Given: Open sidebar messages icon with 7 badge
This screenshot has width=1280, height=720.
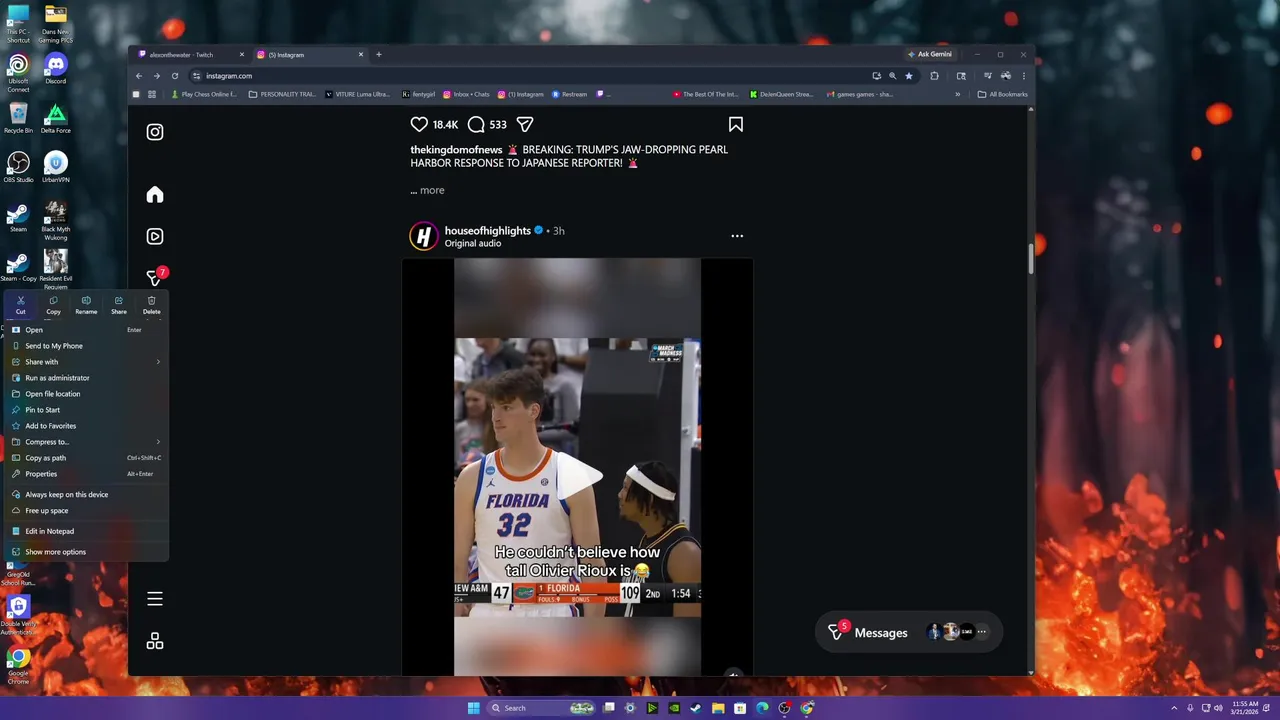Looking at the screenshot, I should [x=155, y=277].
